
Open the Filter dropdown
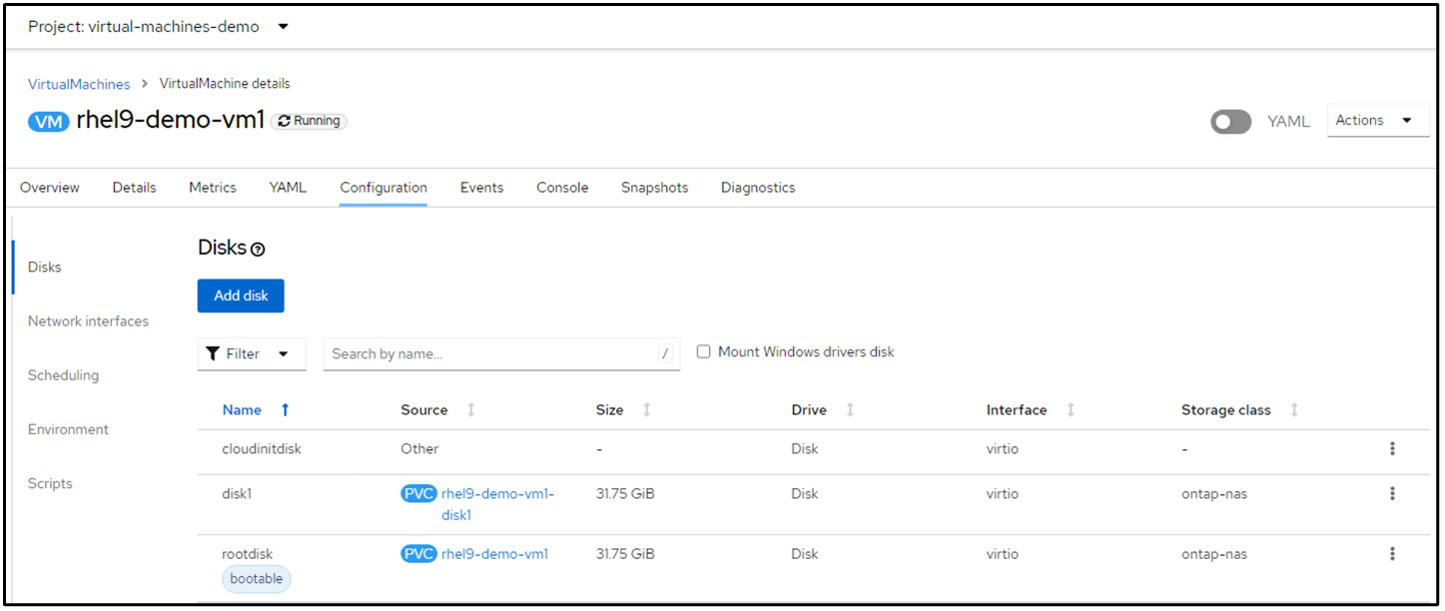[x=251, y=354]
